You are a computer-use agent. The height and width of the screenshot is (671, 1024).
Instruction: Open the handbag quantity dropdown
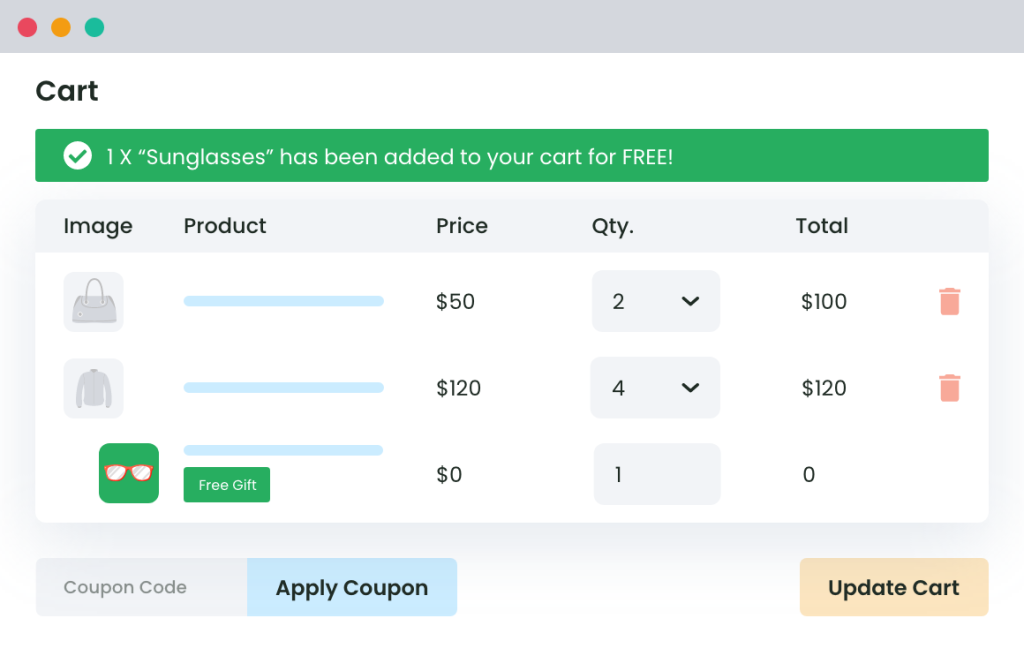(x=656, y=301)
